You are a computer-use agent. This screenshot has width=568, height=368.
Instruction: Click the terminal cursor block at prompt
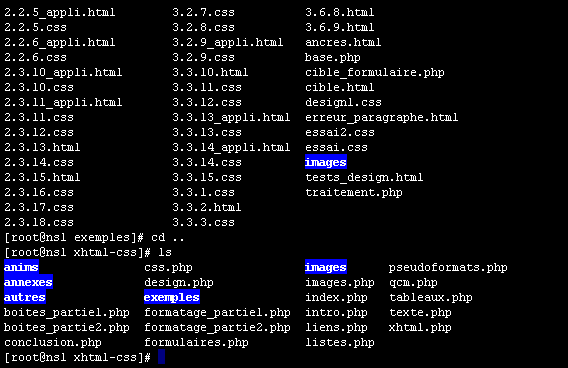coord(162,357)
